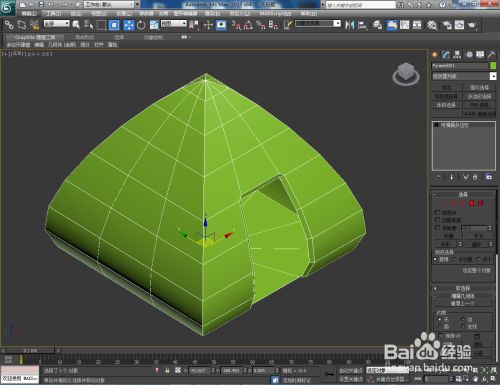Enable the 忽略背面 checkbox
Screen dimensions: 500x385
438,220
